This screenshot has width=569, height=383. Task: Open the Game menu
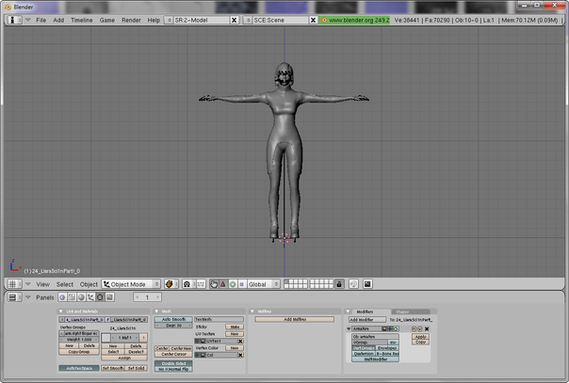pyautogui.click(x=107, y=20)
